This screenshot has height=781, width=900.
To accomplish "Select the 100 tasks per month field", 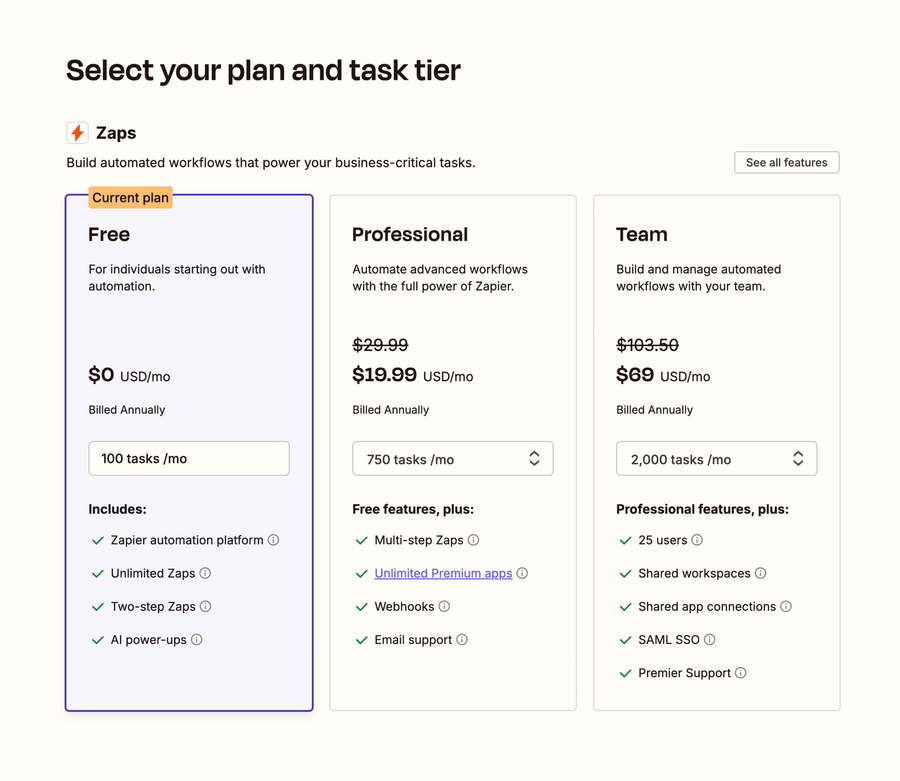I will [x=188, y=458].
